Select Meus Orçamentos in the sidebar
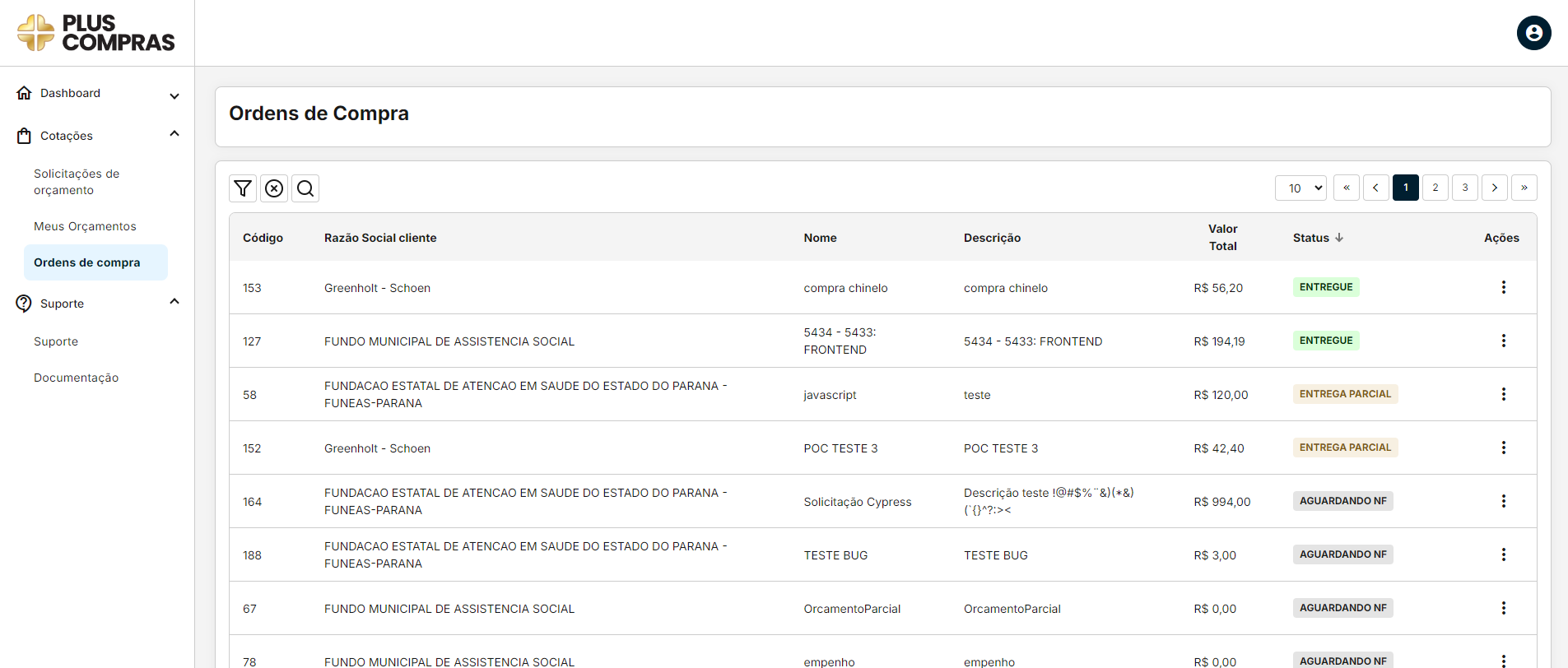The width and height of the screenshot is (1568, 668). [85, 226]
